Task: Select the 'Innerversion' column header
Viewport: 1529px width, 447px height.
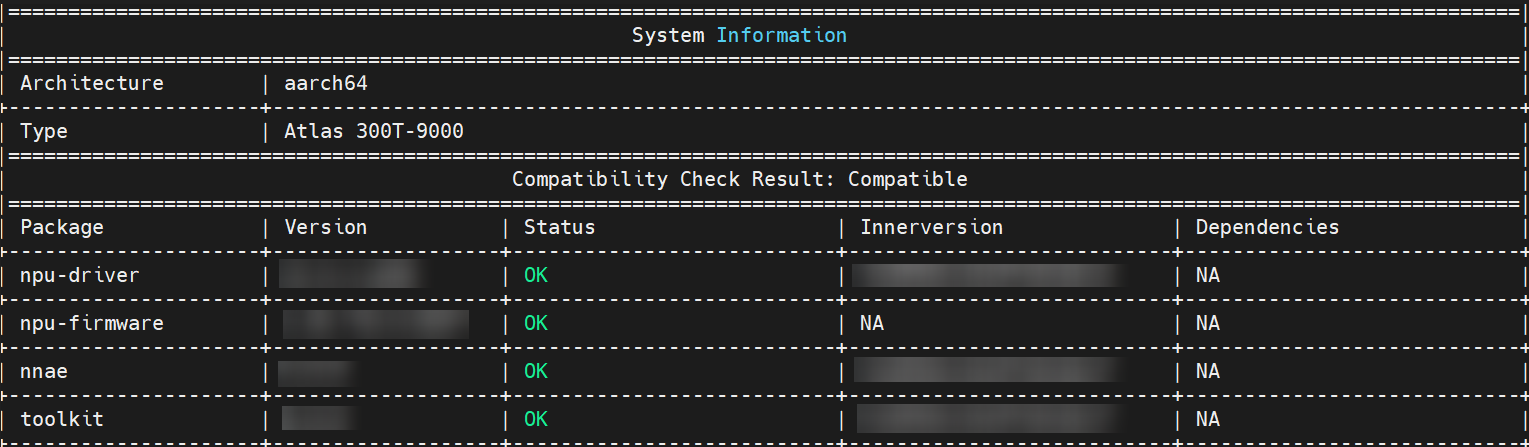Action: tap(932, 227)
